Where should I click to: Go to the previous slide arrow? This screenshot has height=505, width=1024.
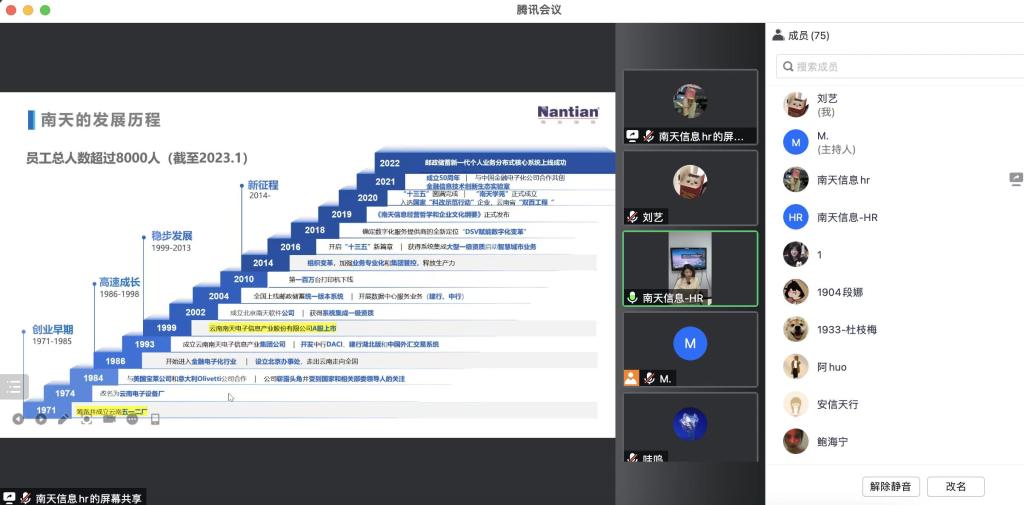click(x=18, y=419)
